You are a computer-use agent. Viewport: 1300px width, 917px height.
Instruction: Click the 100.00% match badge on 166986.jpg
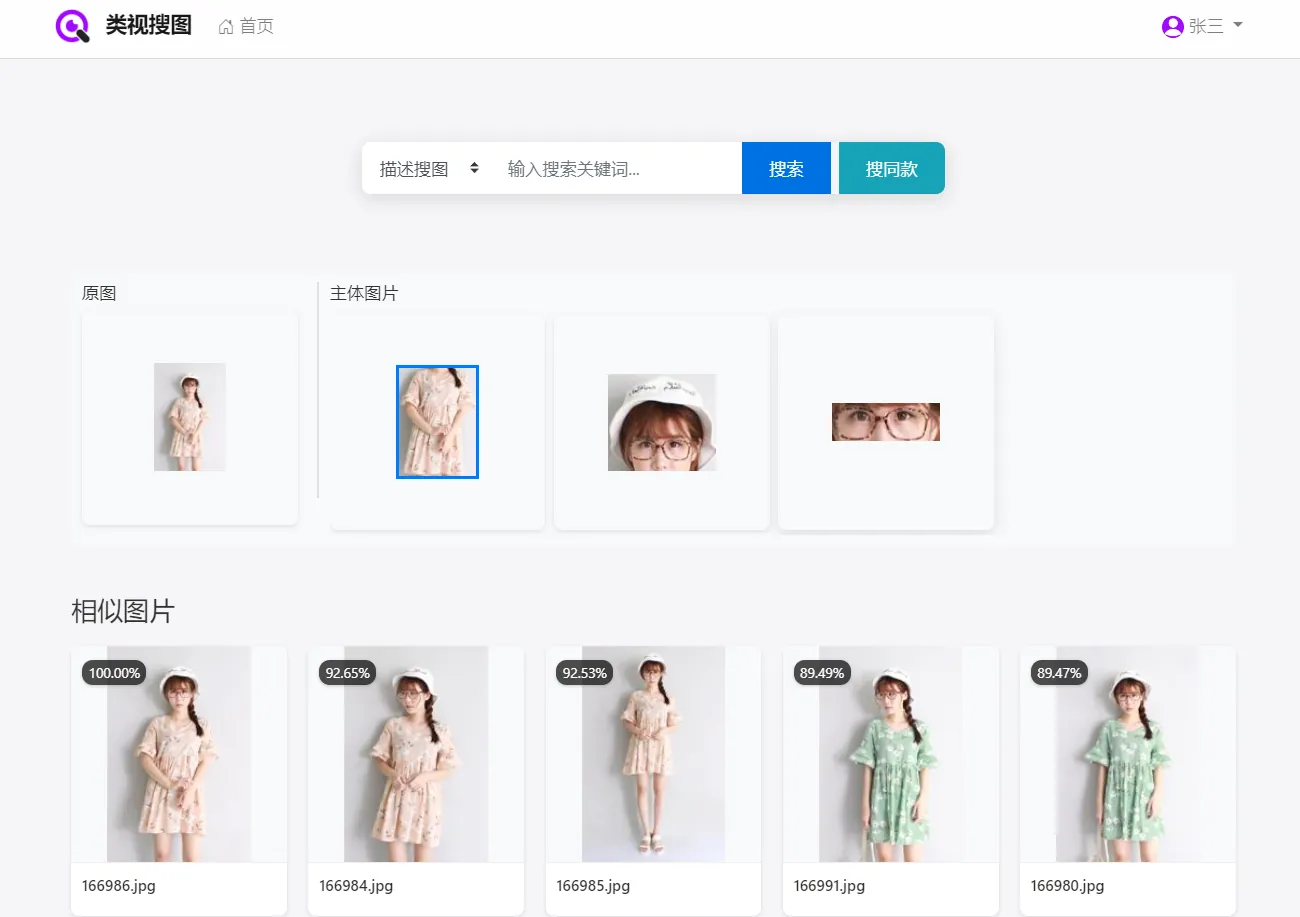pos(113,673)
